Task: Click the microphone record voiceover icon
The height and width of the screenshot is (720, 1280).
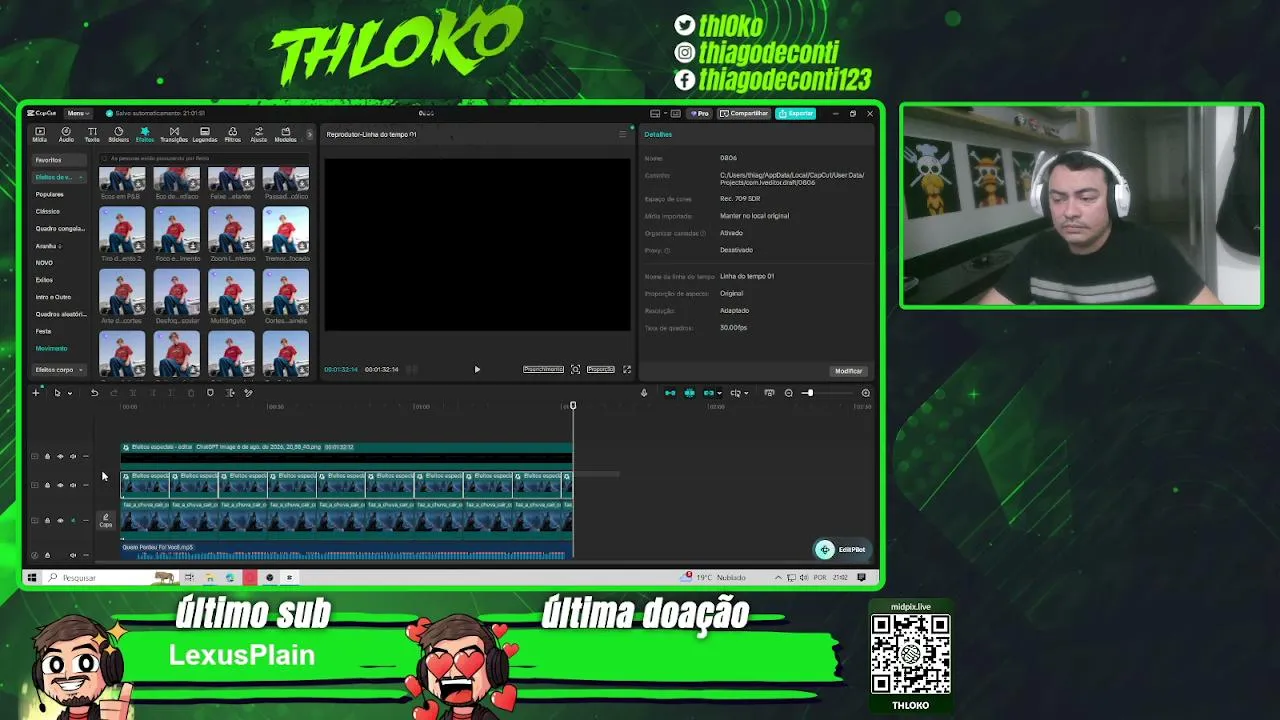Action: coord(644,393)
